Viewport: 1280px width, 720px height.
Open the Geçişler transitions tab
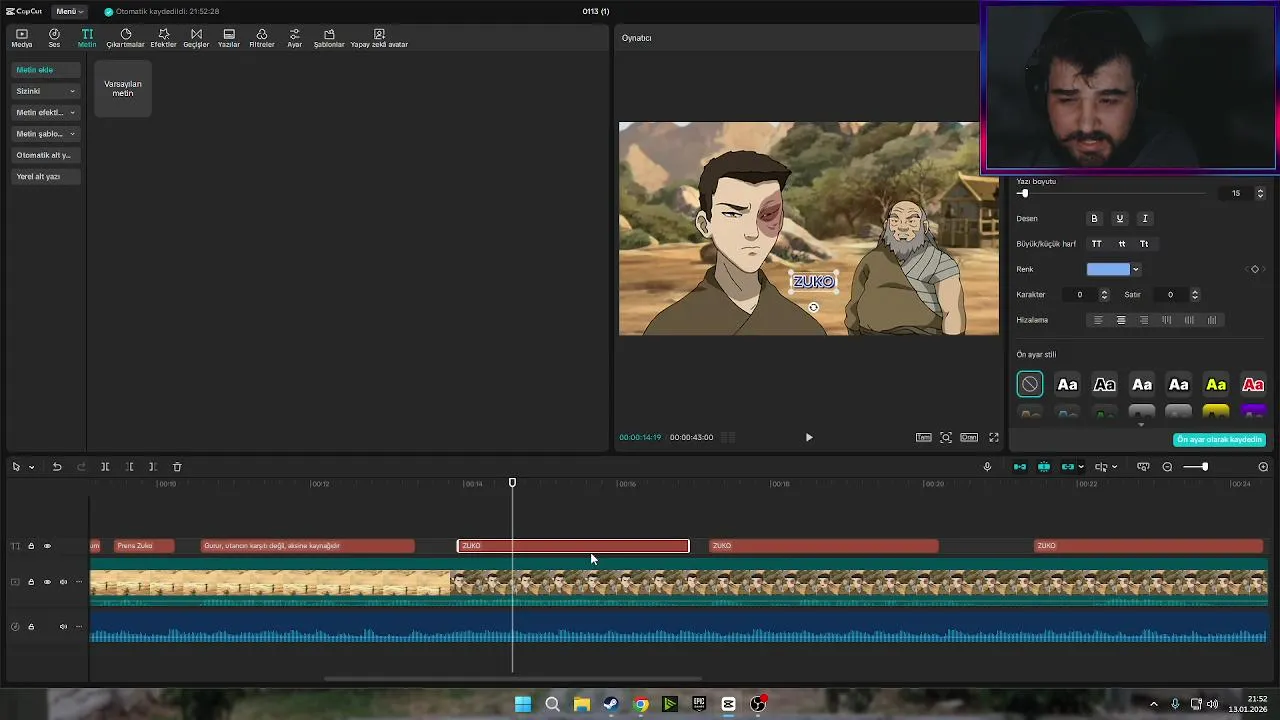pos(196,39)
